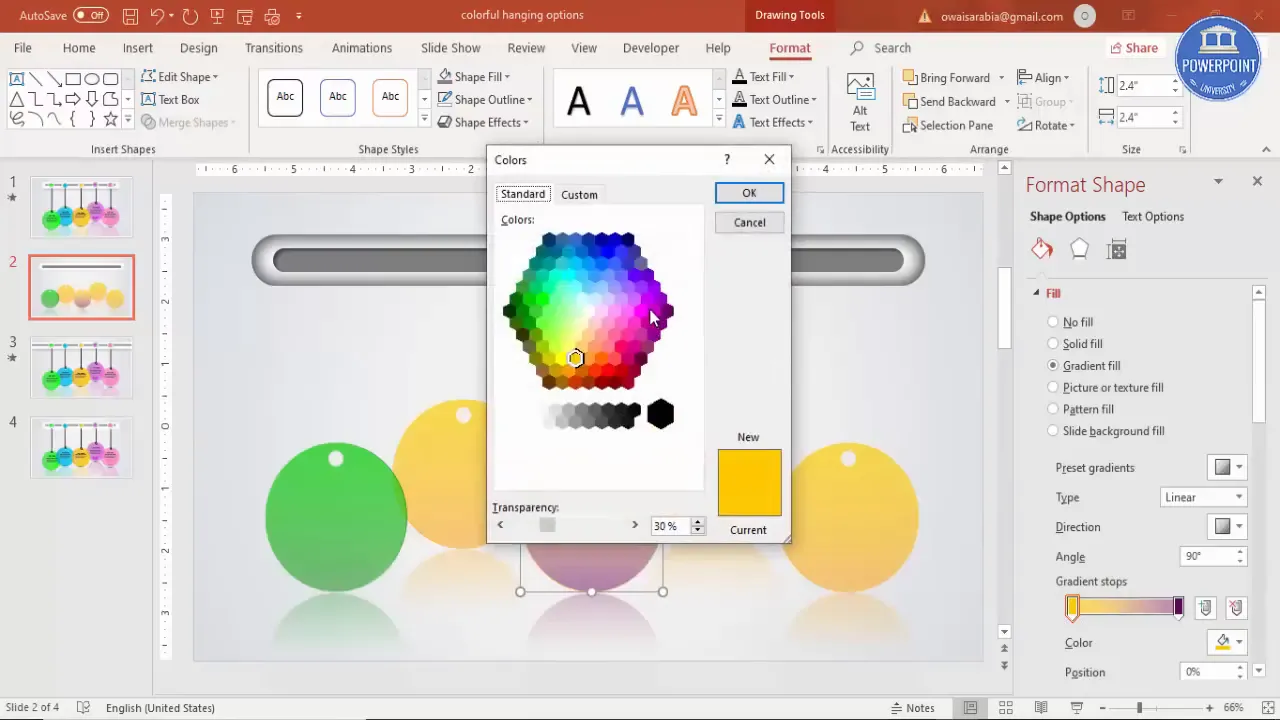Image resolution: width=1280 pixels, height=720 pixels.
Task: Open the Shape Fill dropdown
Action: click(x=476, y=77)
